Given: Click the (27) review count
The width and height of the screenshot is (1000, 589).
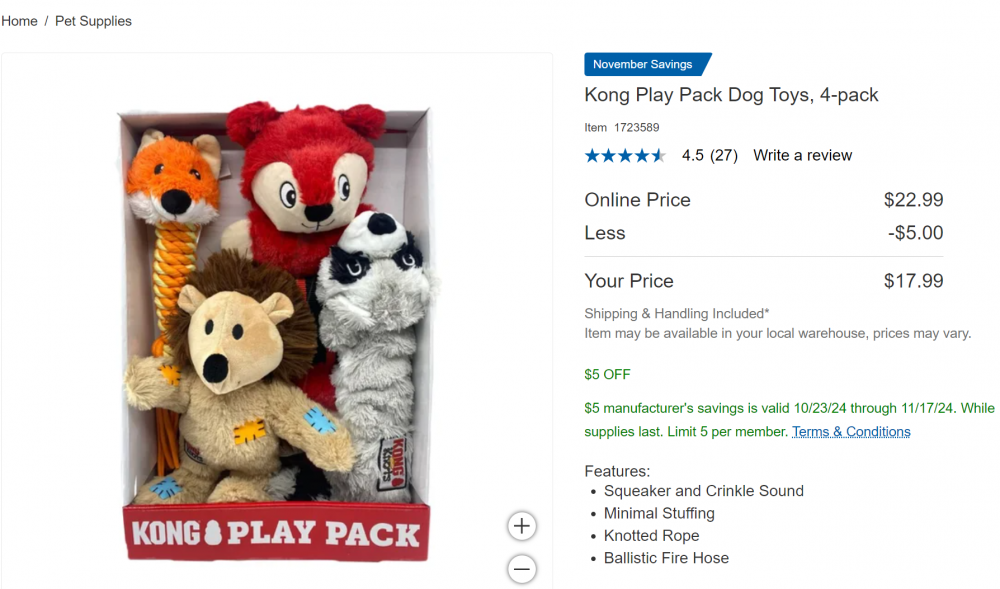Looking at the screenshot, I should pos(724,155).
